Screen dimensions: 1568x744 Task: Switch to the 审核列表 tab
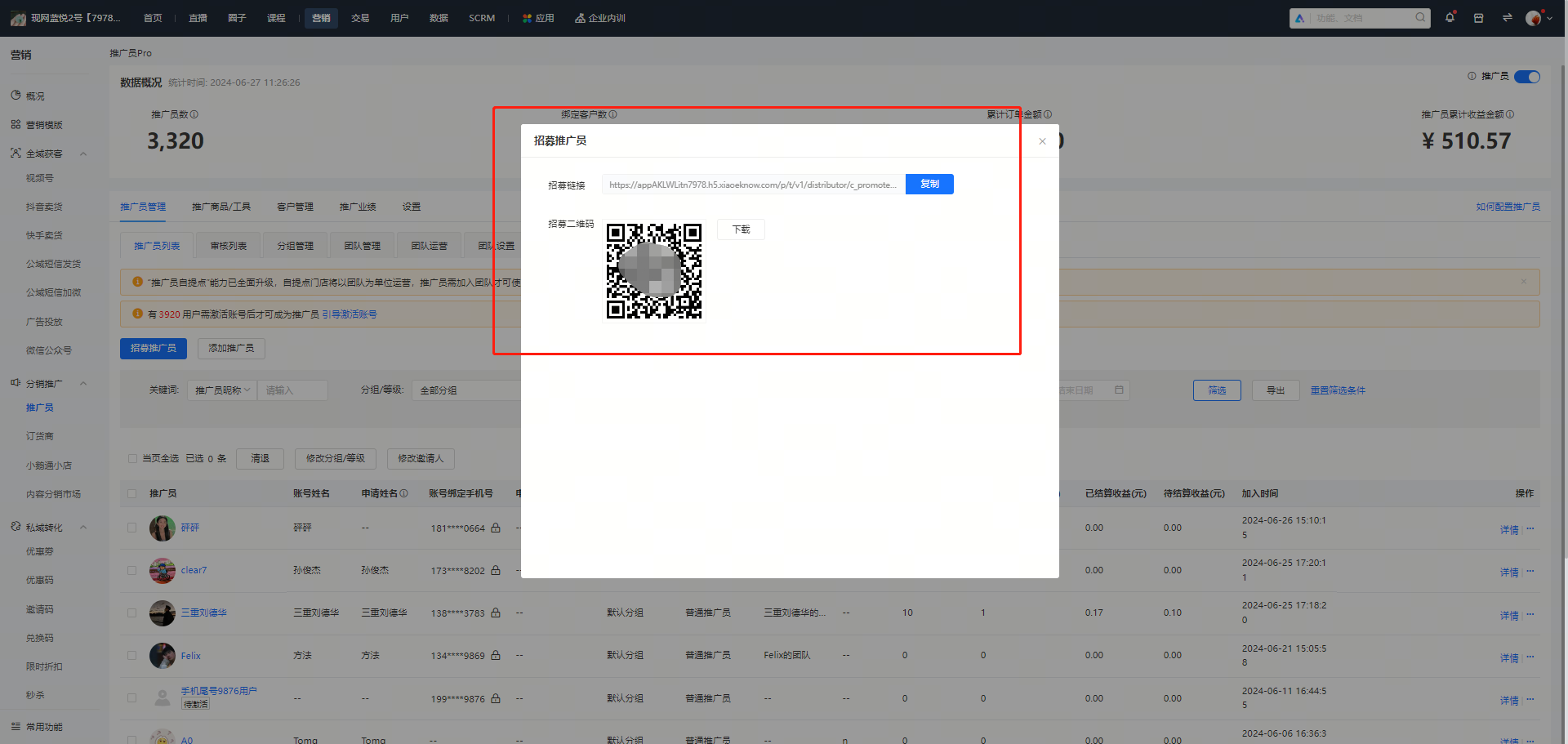(x=229, y=246)
